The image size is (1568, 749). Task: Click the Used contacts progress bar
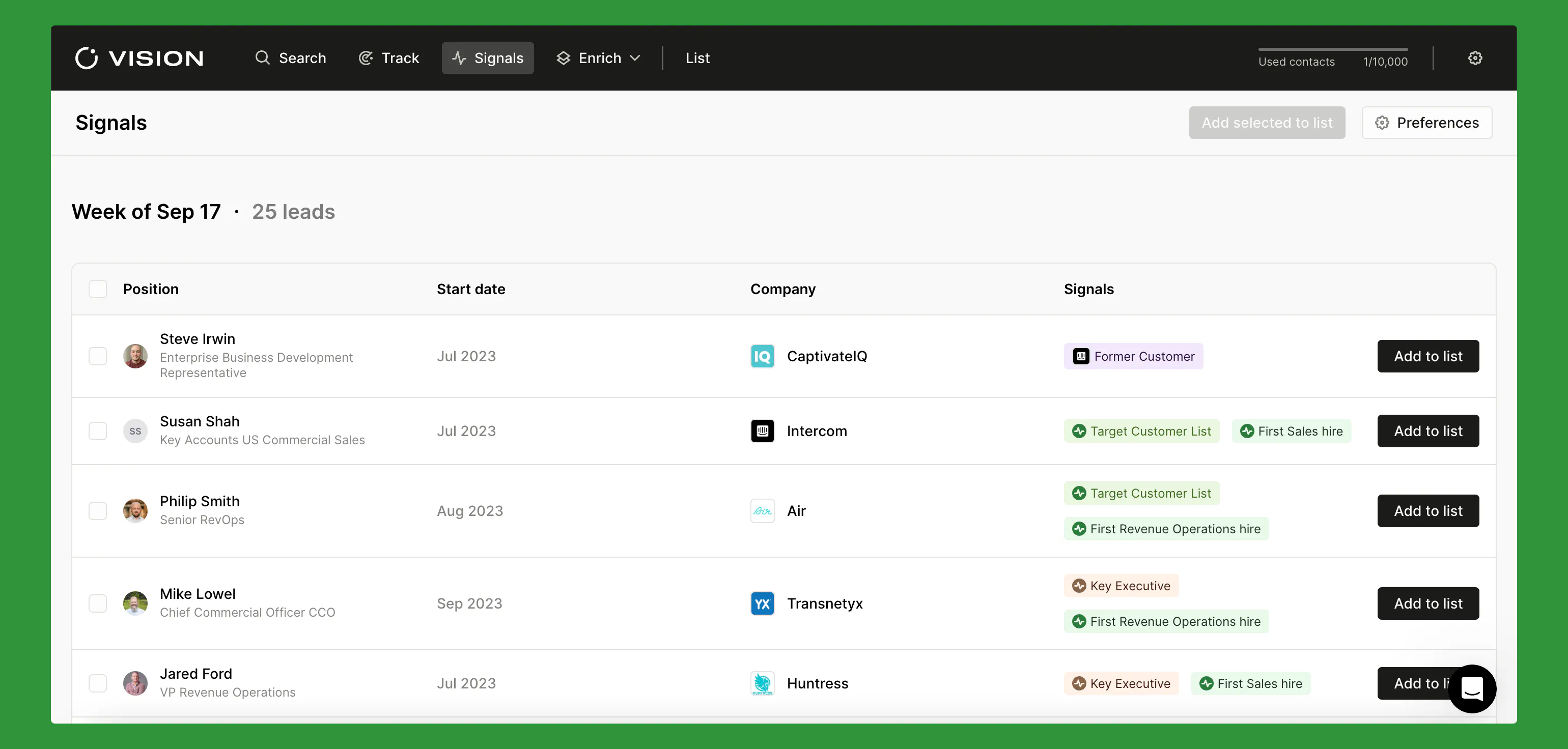[1333, 49]
